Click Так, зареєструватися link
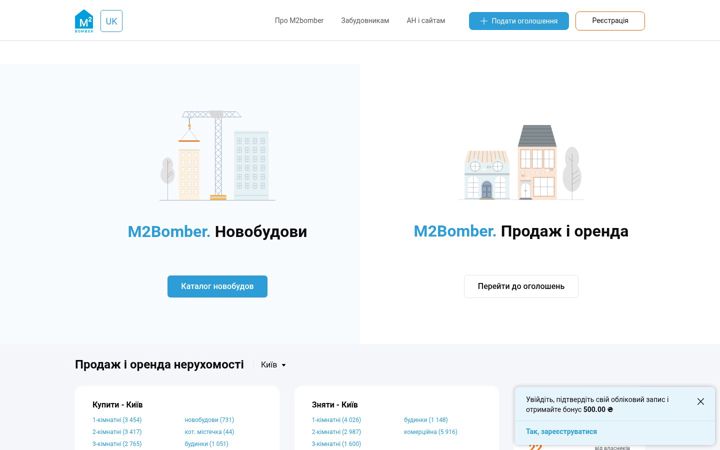The height and width of the screenshot is (450, 720). (x=561, y=432)
